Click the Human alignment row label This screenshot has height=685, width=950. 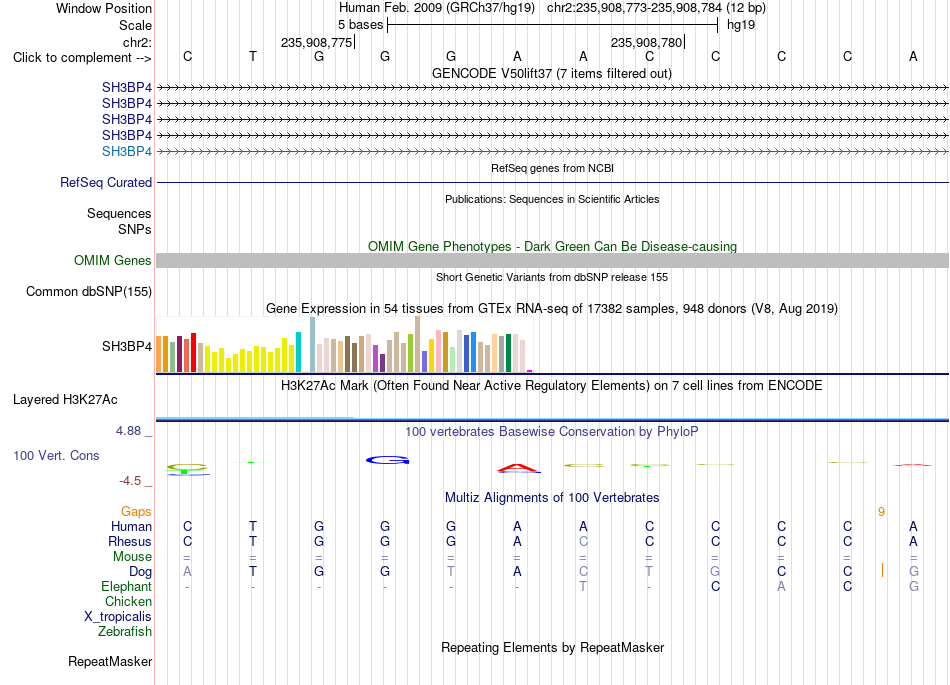131,526
